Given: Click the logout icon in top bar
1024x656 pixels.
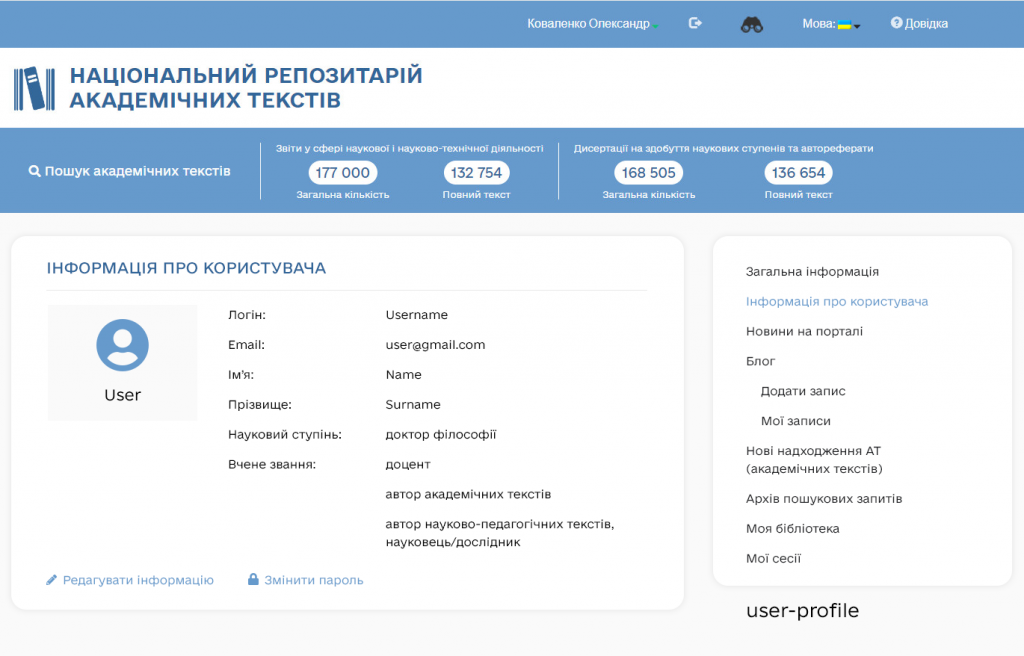Looking at the screenshot, I should pos(695,24).
